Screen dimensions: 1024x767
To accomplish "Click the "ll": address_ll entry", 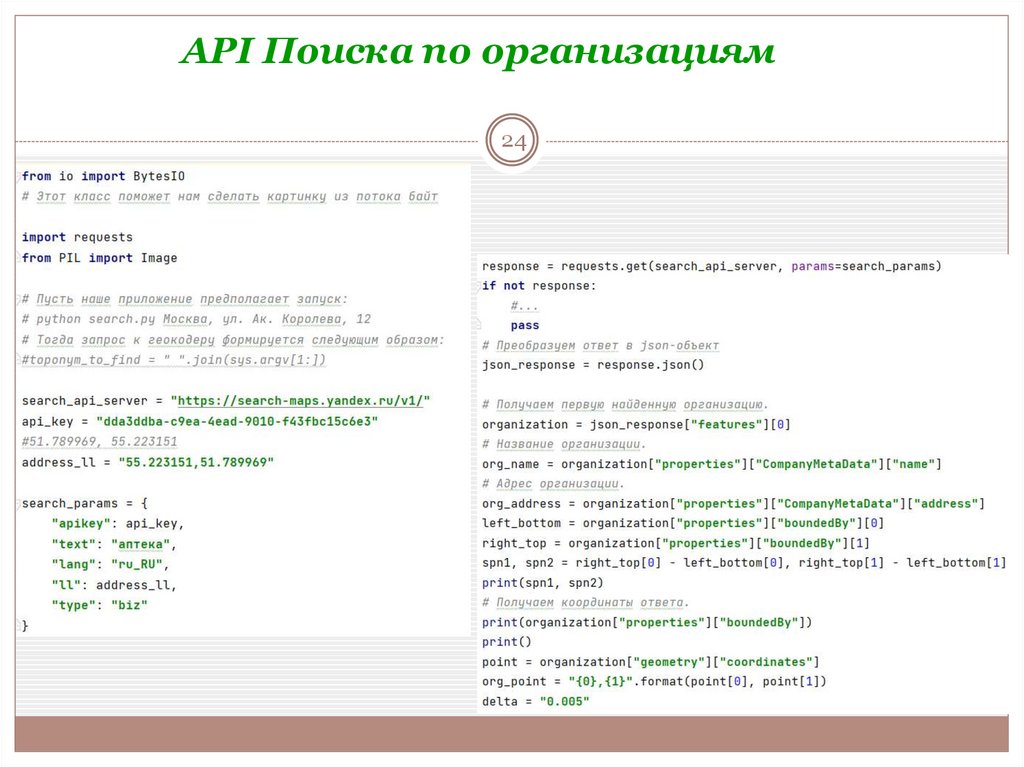I will [114, 585].
